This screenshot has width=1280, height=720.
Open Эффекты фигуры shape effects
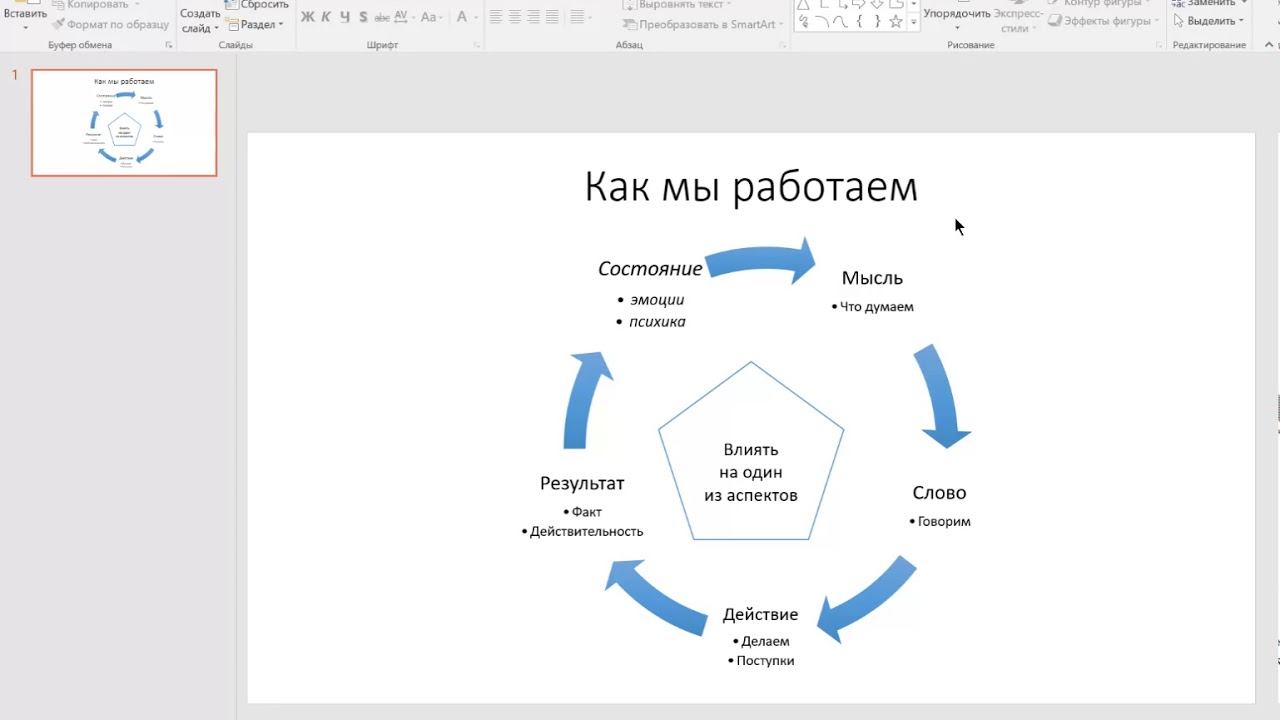pos(1104,21)
